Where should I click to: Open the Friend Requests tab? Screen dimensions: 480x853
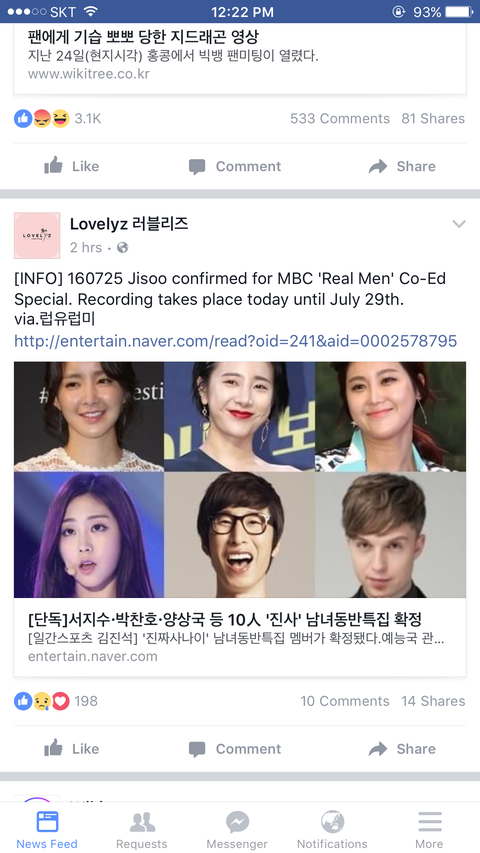pos(141,830)
